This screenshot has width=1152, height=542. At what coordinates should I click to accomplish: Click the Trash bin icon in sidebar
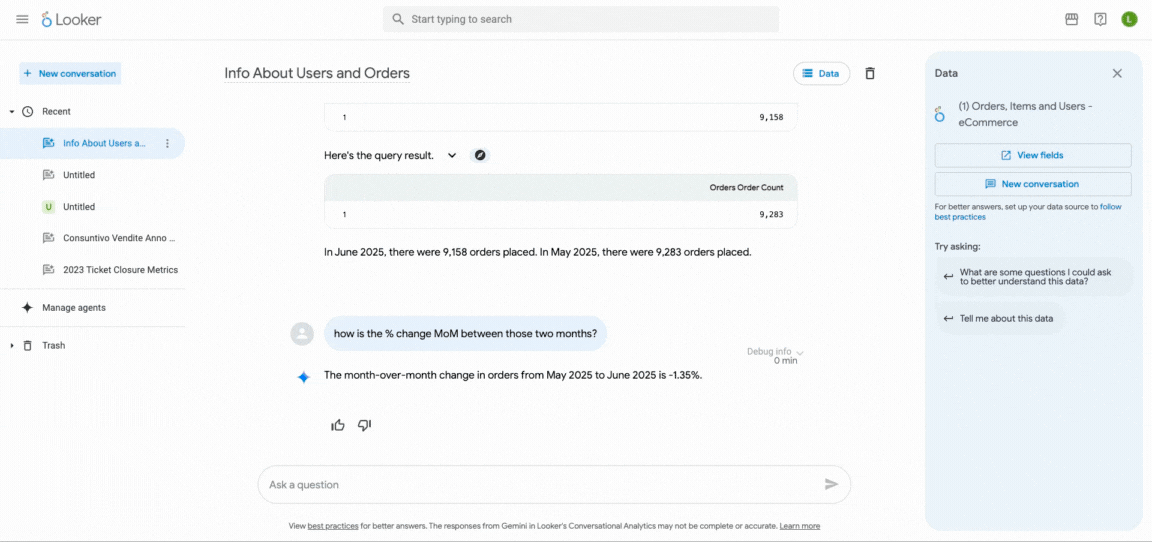[x=27, y=345]
